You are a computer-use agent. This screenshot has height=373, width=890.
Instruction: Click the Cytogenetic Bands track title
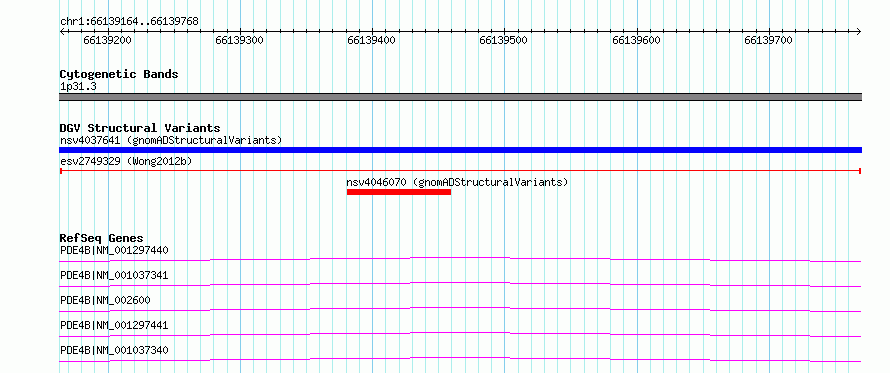point(119,74)
